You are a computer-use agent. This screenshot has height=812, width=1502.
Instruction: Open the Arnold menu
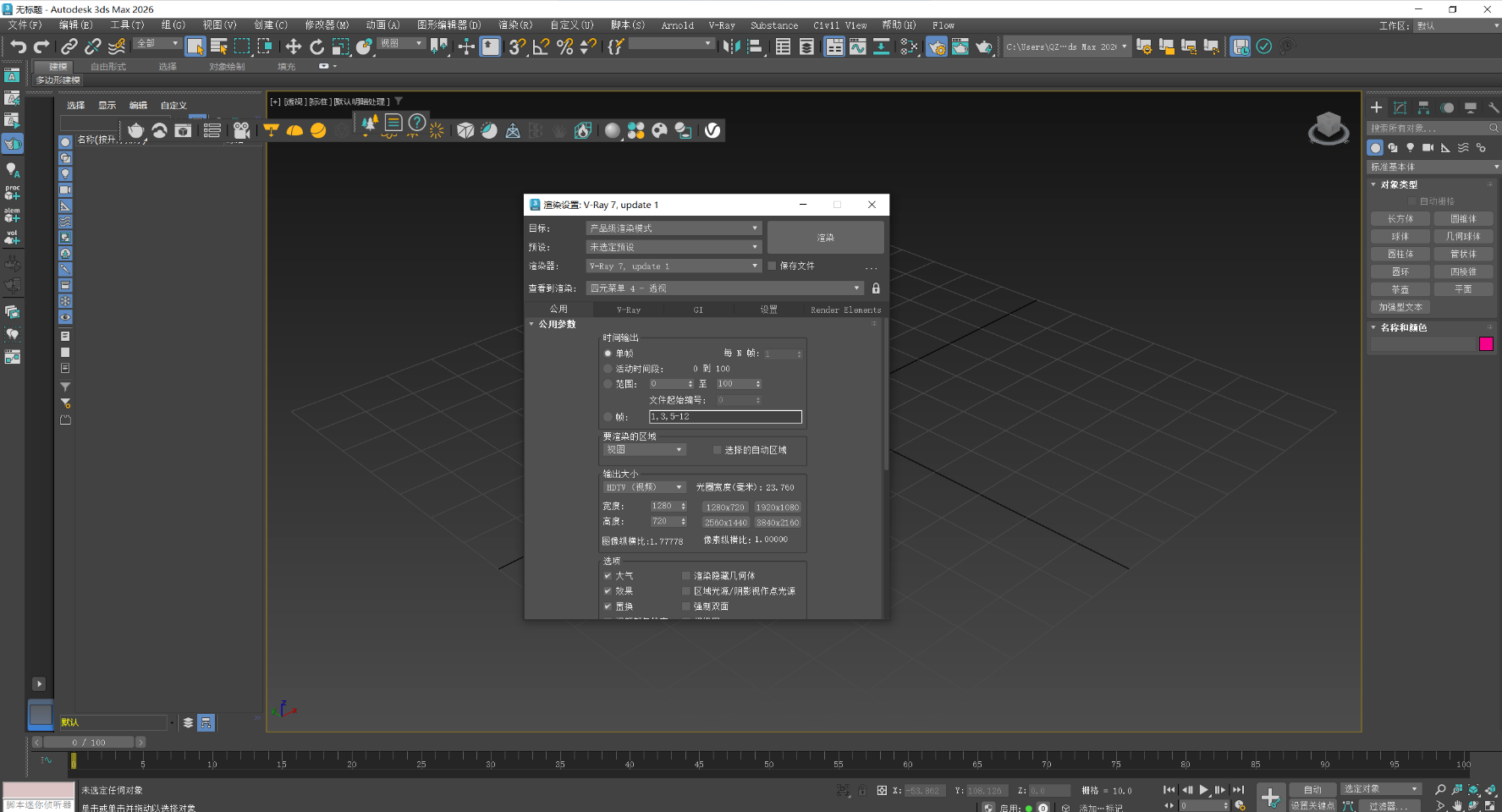tap(677, 25)
